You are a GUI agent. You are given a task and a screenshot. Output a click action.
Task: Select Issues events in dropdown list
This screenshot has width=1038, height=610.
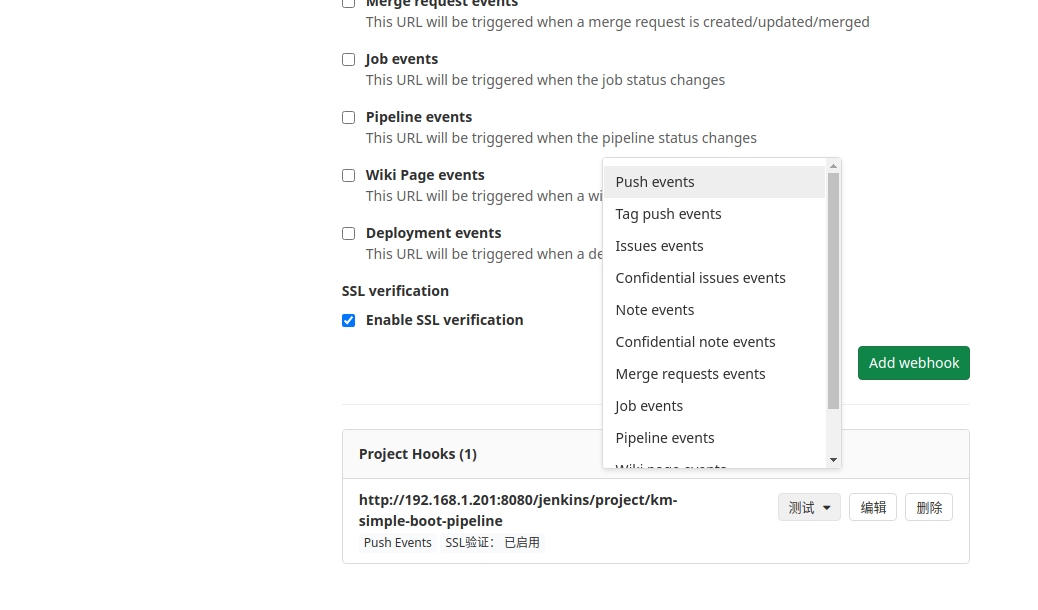[x=659, y=246]
